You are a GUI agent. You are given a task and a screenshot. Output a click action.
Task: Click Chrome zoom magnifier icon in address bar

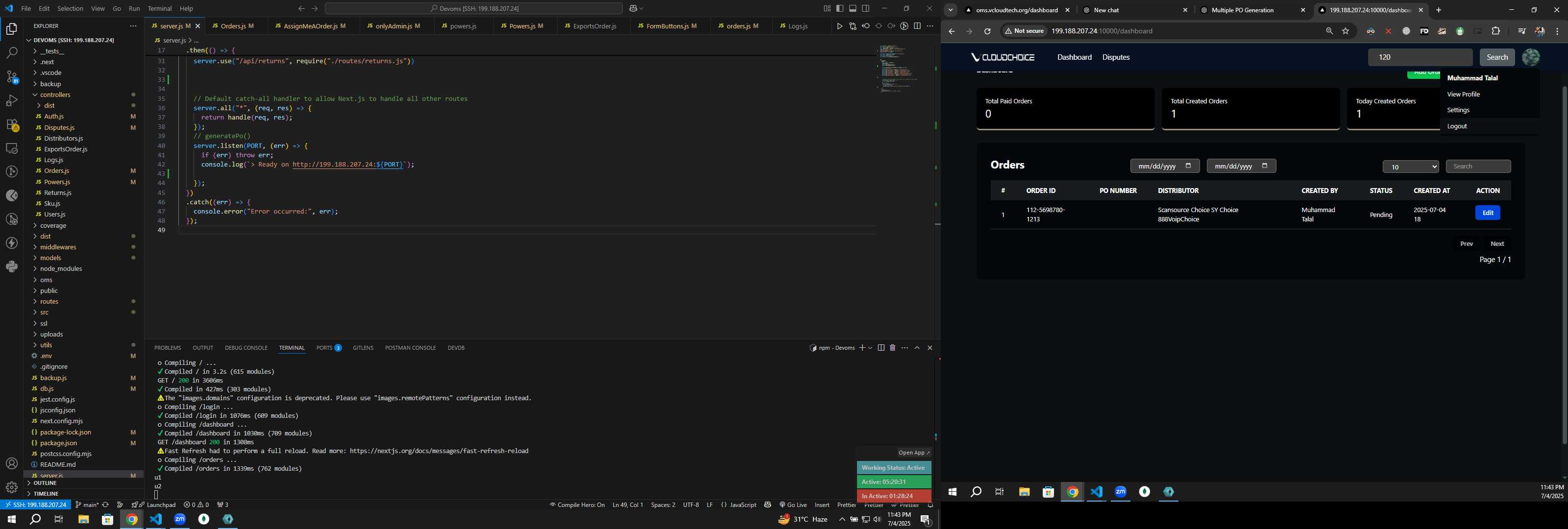[x=1329, y=31]
